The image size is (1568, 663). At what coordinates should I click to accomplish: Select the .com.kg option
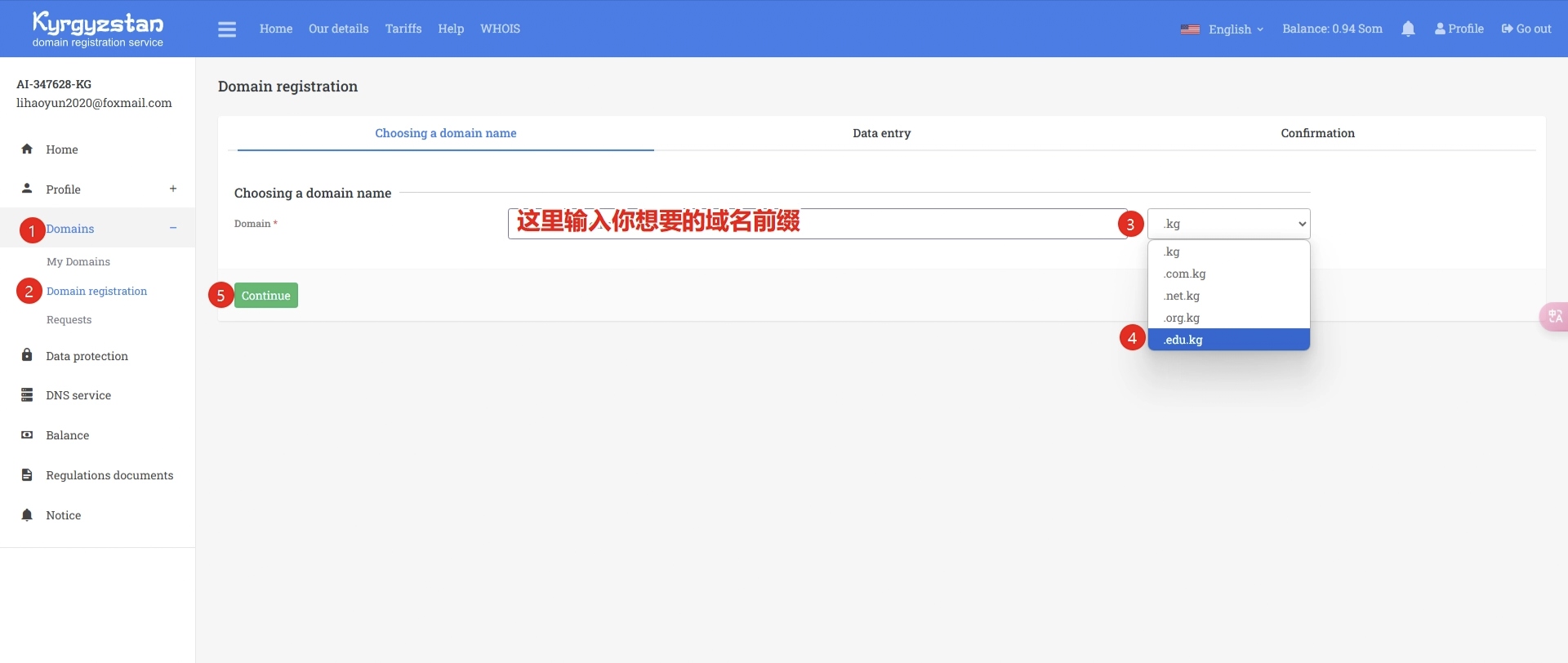[x=1228, y=274]
